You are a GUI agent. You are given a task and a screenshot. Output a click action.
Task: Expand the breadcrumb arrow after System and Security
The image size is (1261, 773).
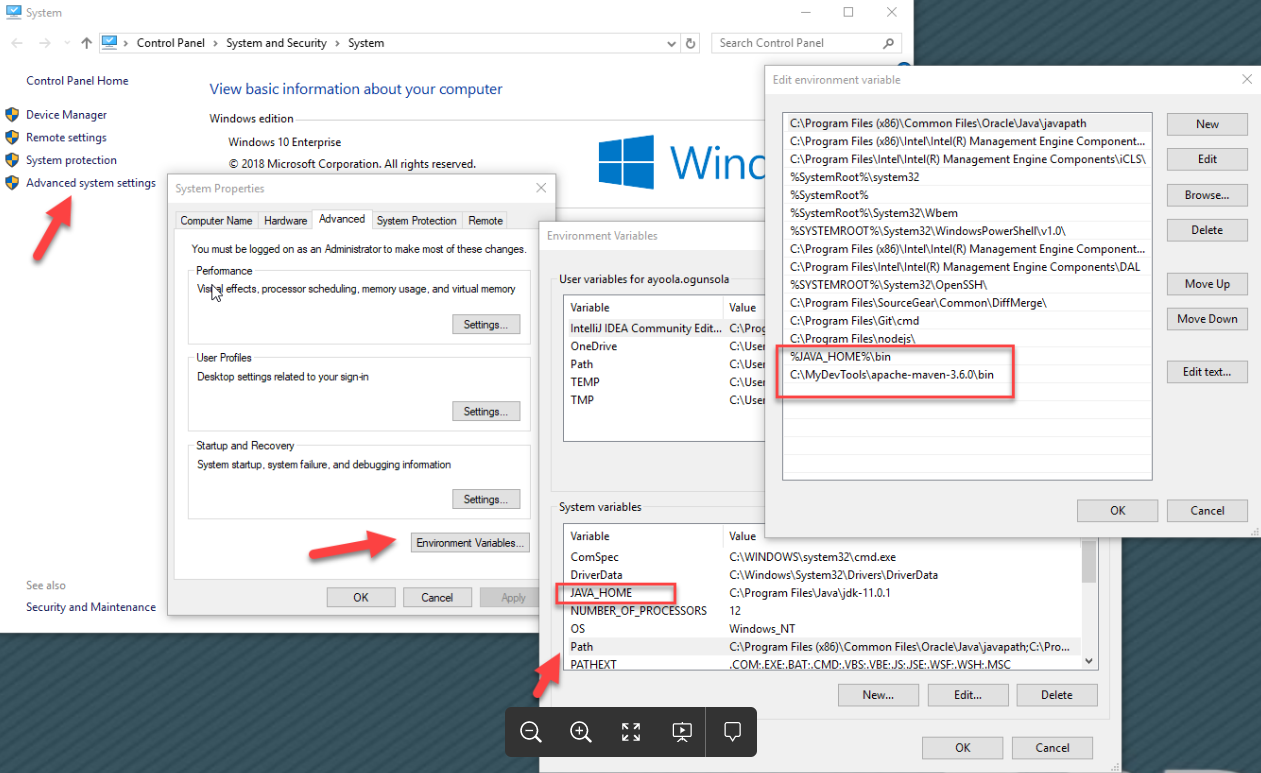point(337,43)
